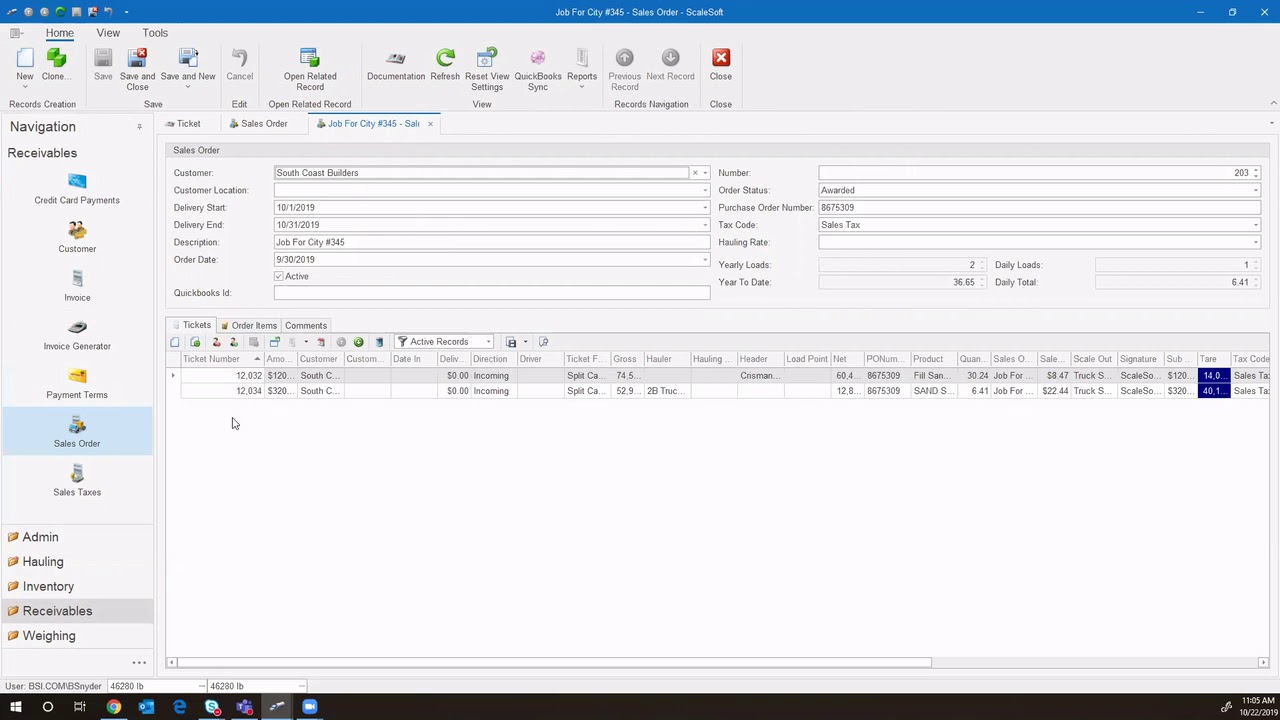The height and width of the screenshot is (720, 1280).
Task: Switch to the View ribbon tab
Action: click(108, 33)
